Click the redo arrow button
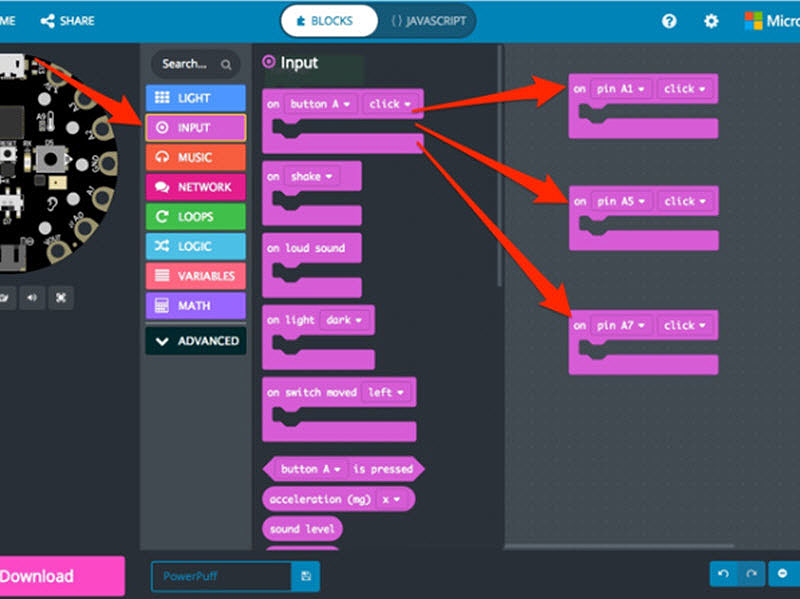This screenshot has width=800, height=599. click(x=751, y=575)
